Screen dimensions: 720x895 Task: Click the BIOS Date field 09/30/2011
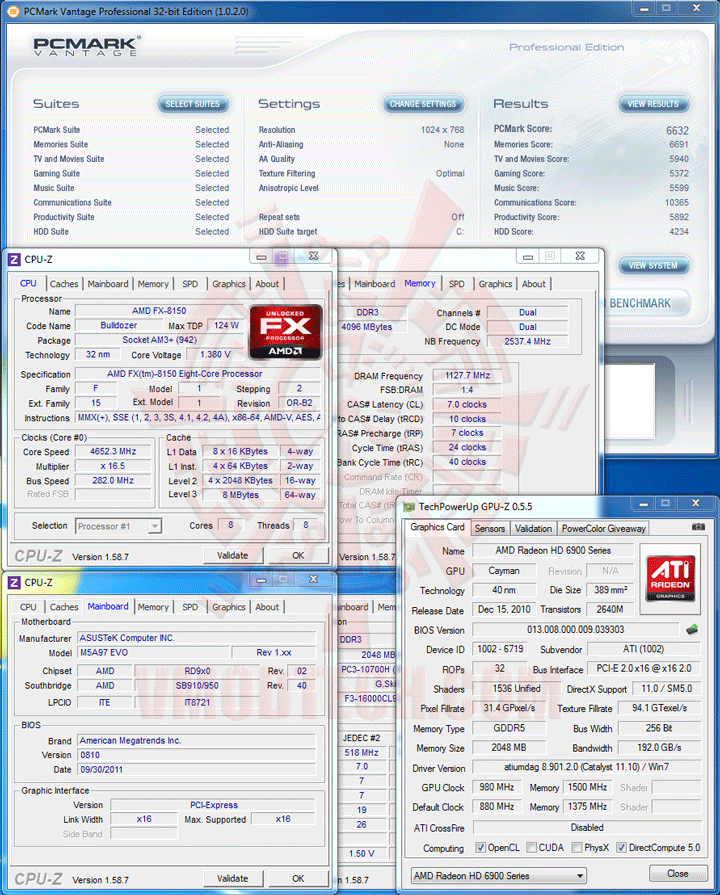(x=196, y=769)
